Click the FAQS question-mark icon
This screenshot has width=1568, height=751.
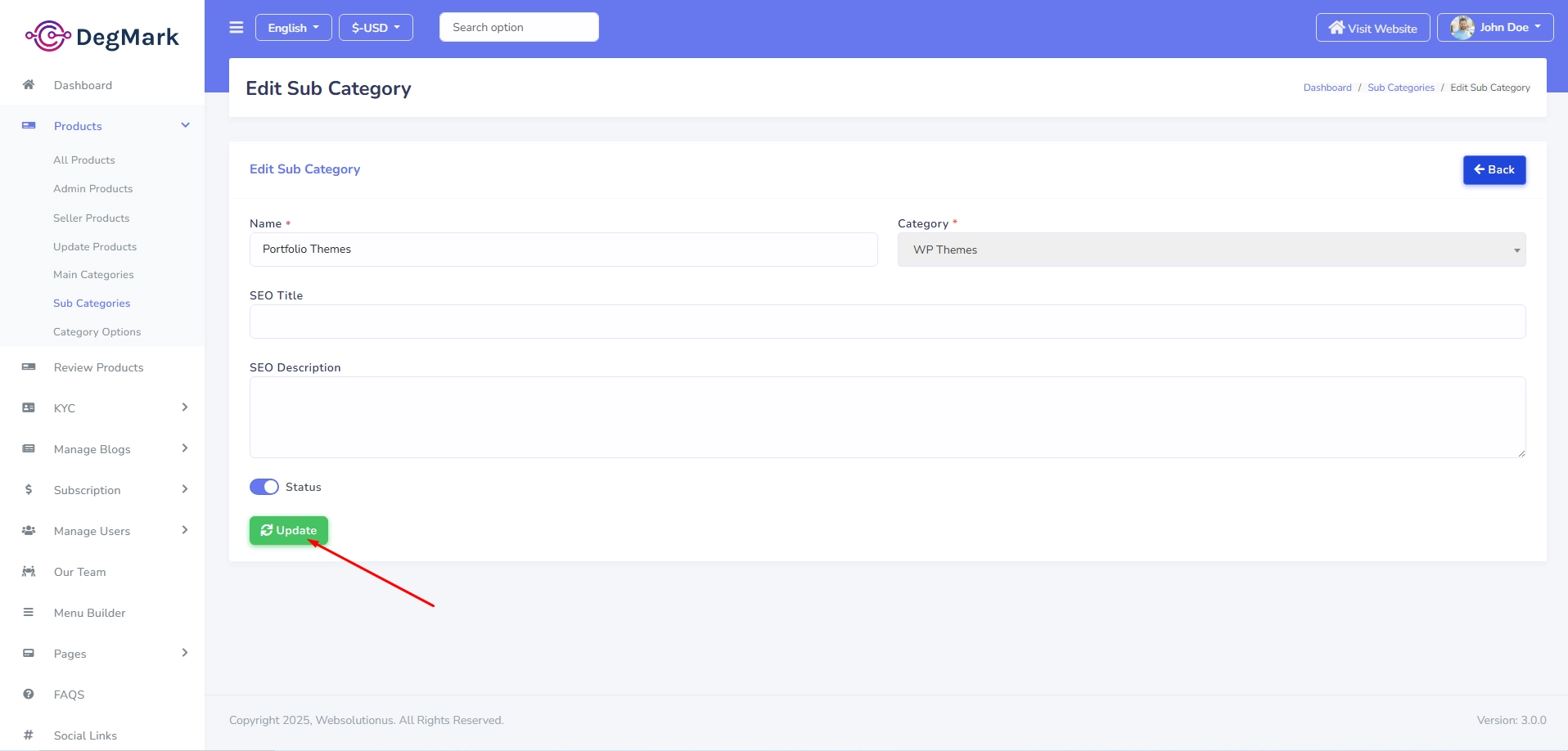point(29,695)
